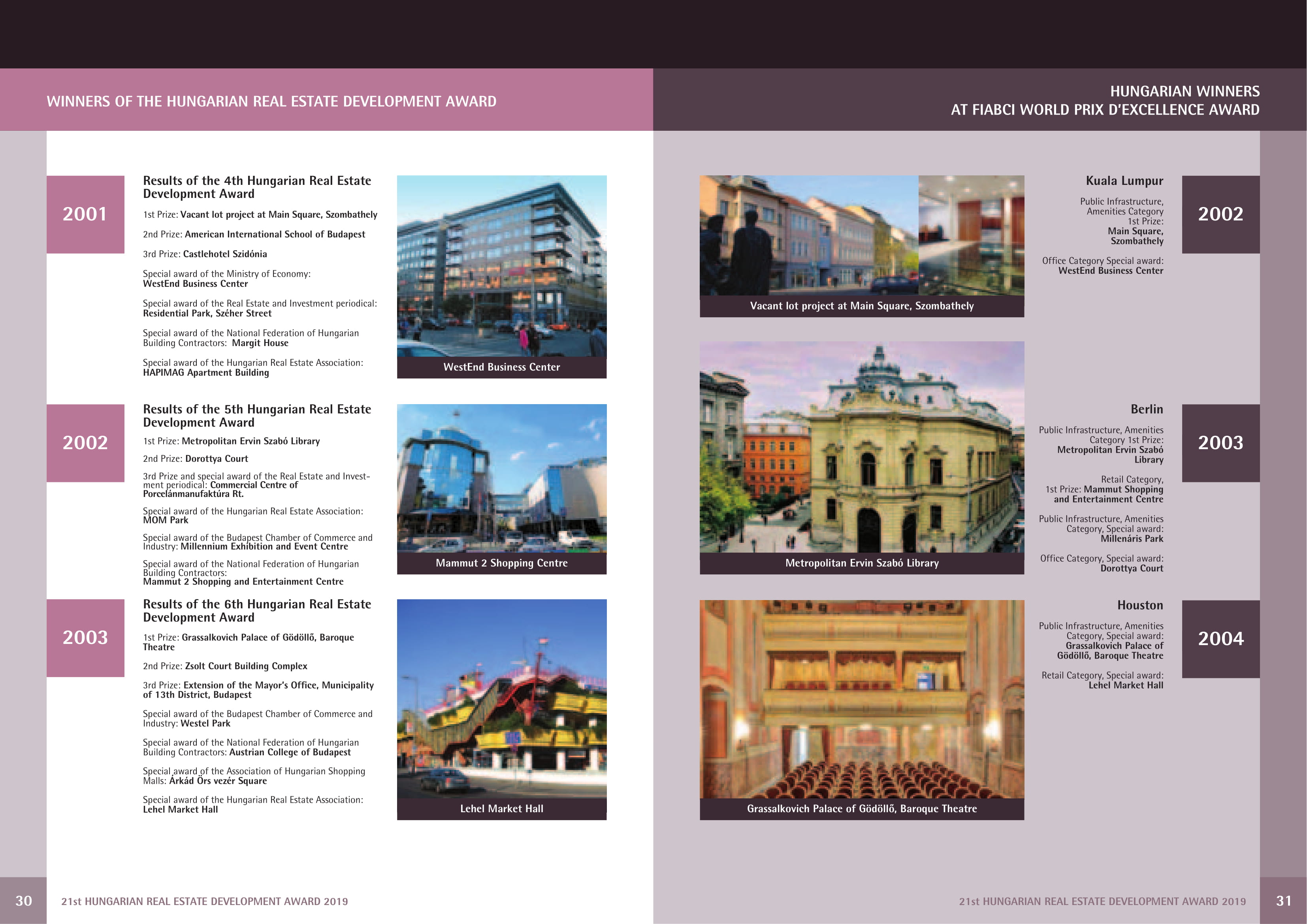Click the dark 2003 year box on right

click(1220, 443)
